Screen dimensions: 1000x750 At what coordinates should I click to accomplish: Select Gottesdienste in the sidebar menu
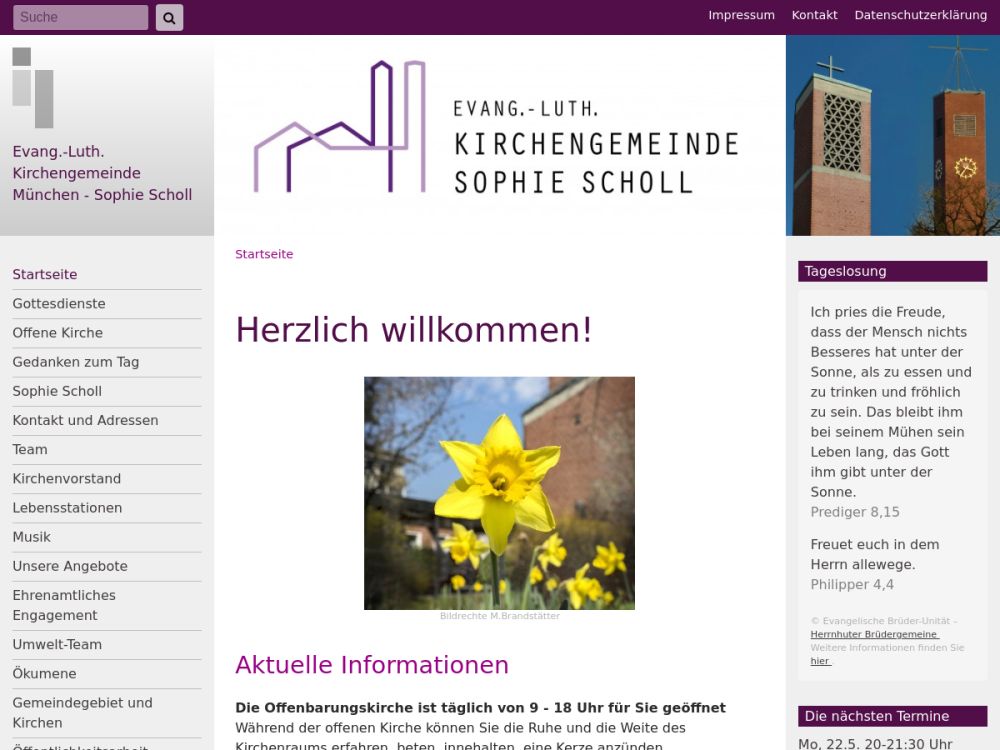pyautogui.click(x=59, y=304)
